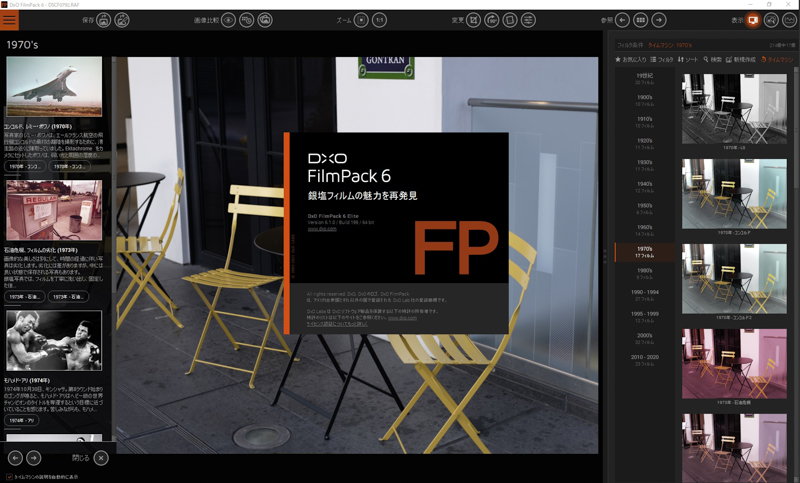Open the ライセンス認証 link in the About box
The height and width of the screenshot is (483, 800).
[x=337, y=324]
